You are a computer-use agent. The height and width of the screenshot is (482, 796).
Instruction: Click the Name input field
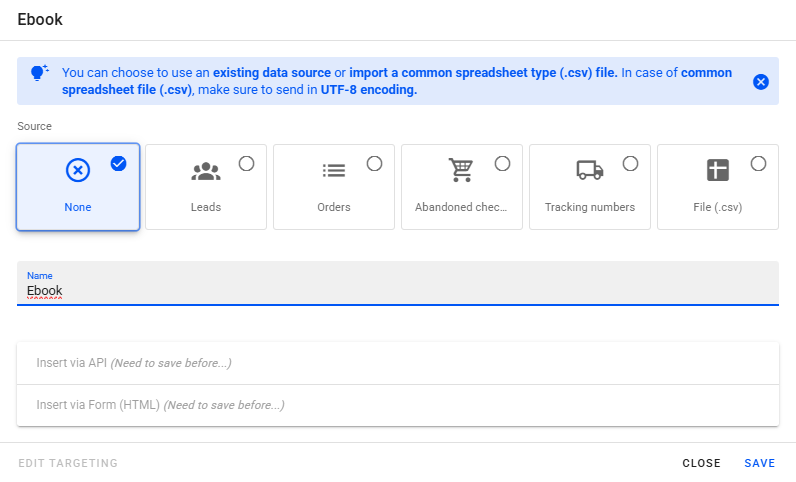pyautogui.click(x=398, y=291)
